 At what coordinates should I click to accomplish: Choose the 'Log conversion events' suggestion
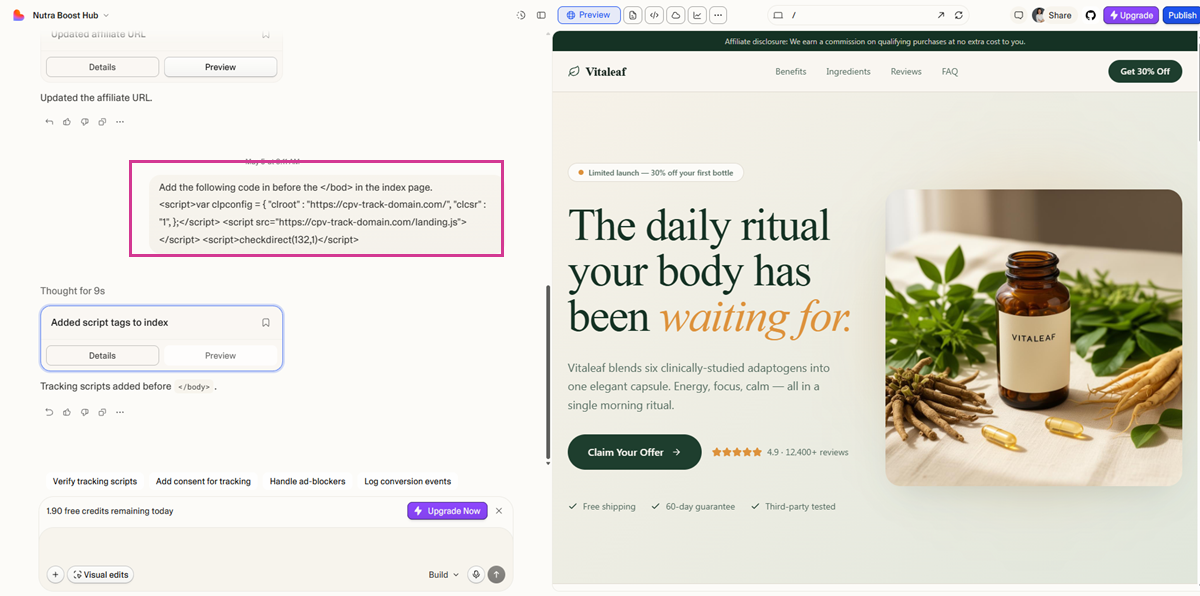coord(408,481)
